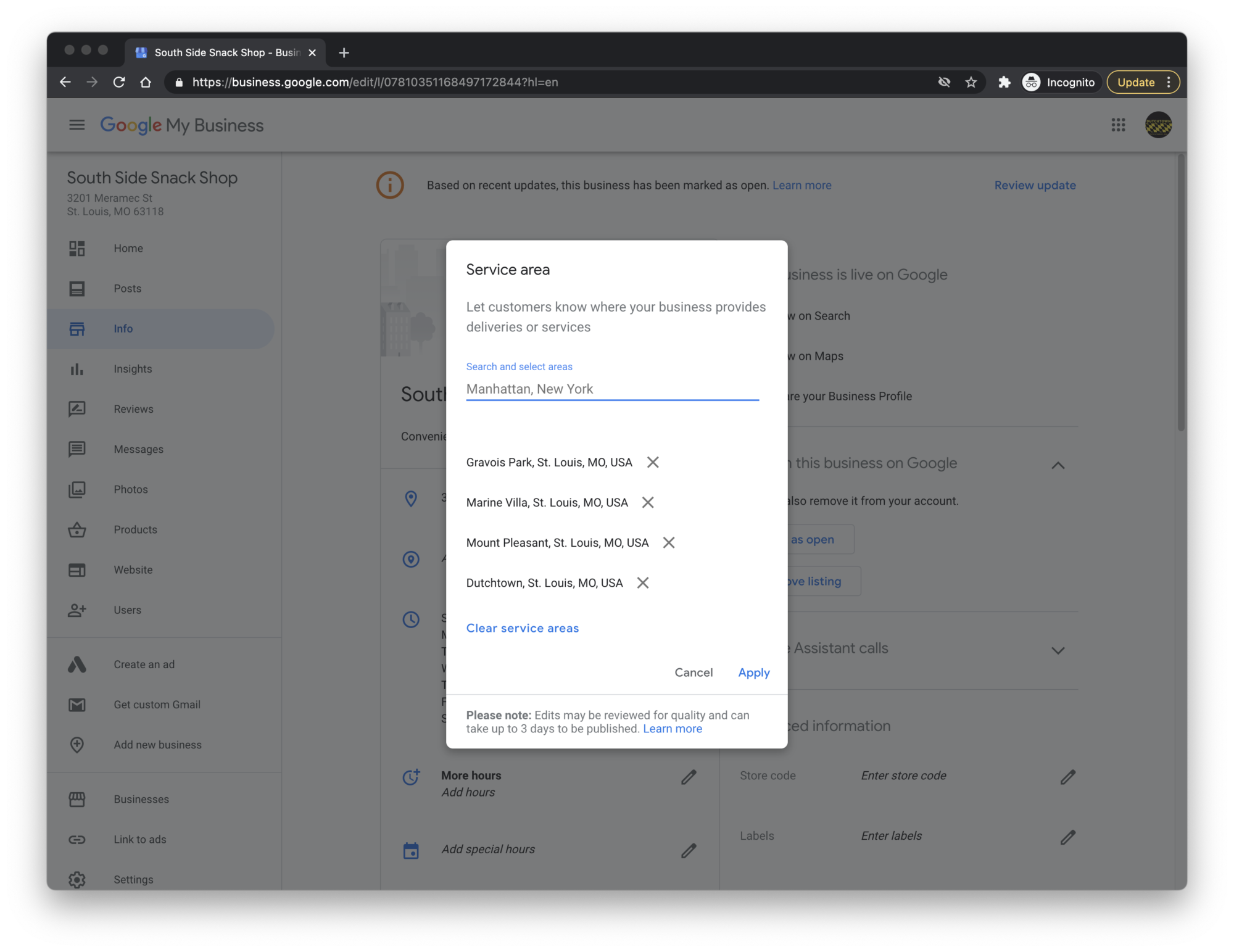Click the Add new business pin icon

(77, 745)
